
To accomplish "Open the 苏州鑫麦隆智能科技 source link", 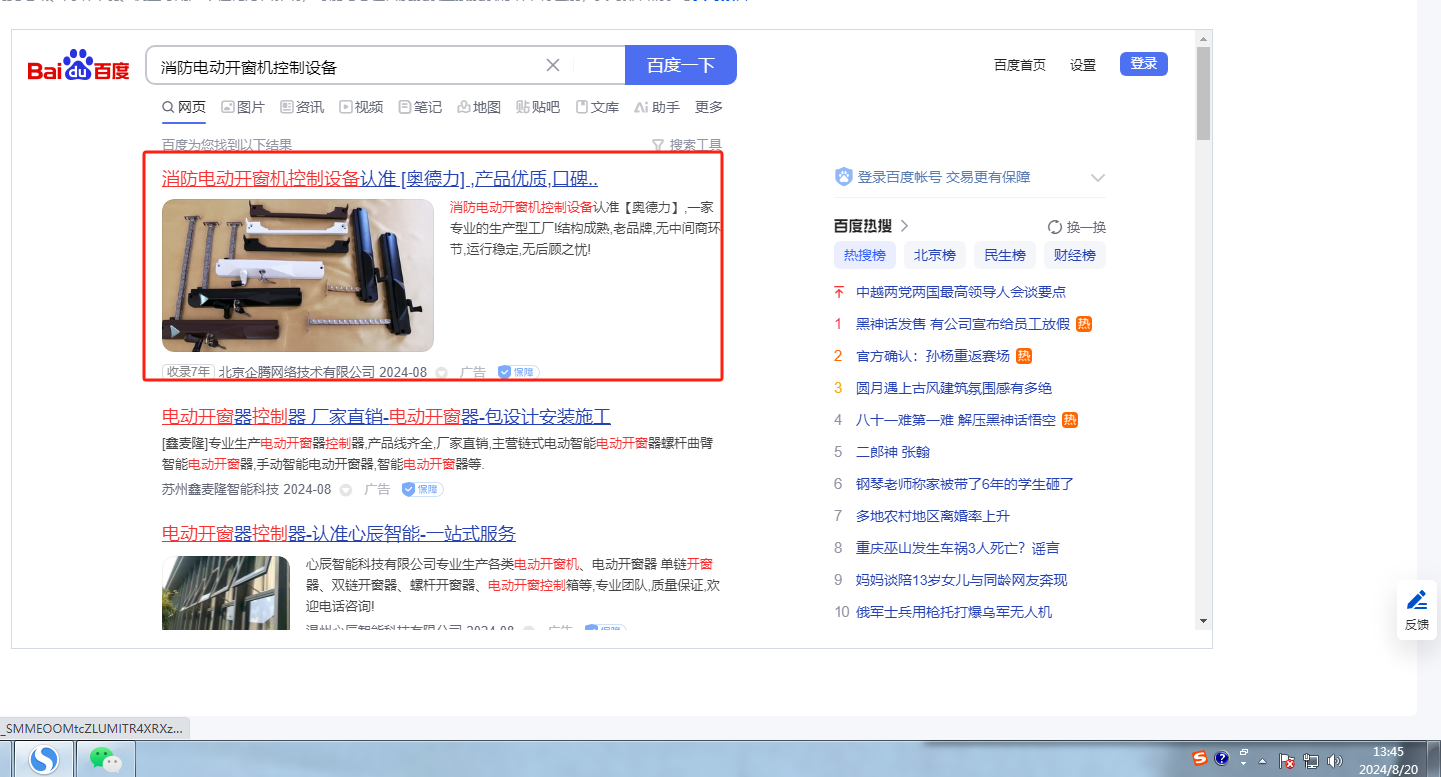I will 221,489.
